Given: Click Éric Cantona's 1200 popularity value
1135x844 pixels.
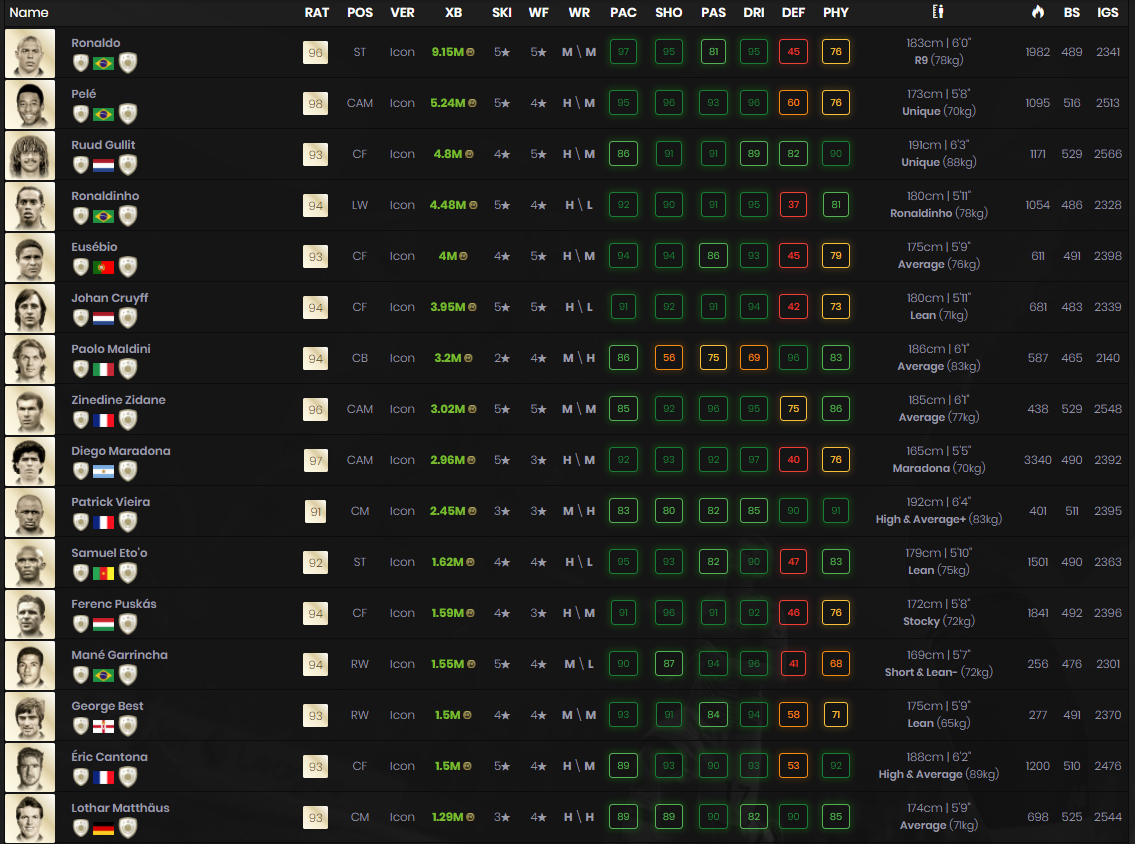Looking at the screenshot, I should click(x=1037, y=766).
